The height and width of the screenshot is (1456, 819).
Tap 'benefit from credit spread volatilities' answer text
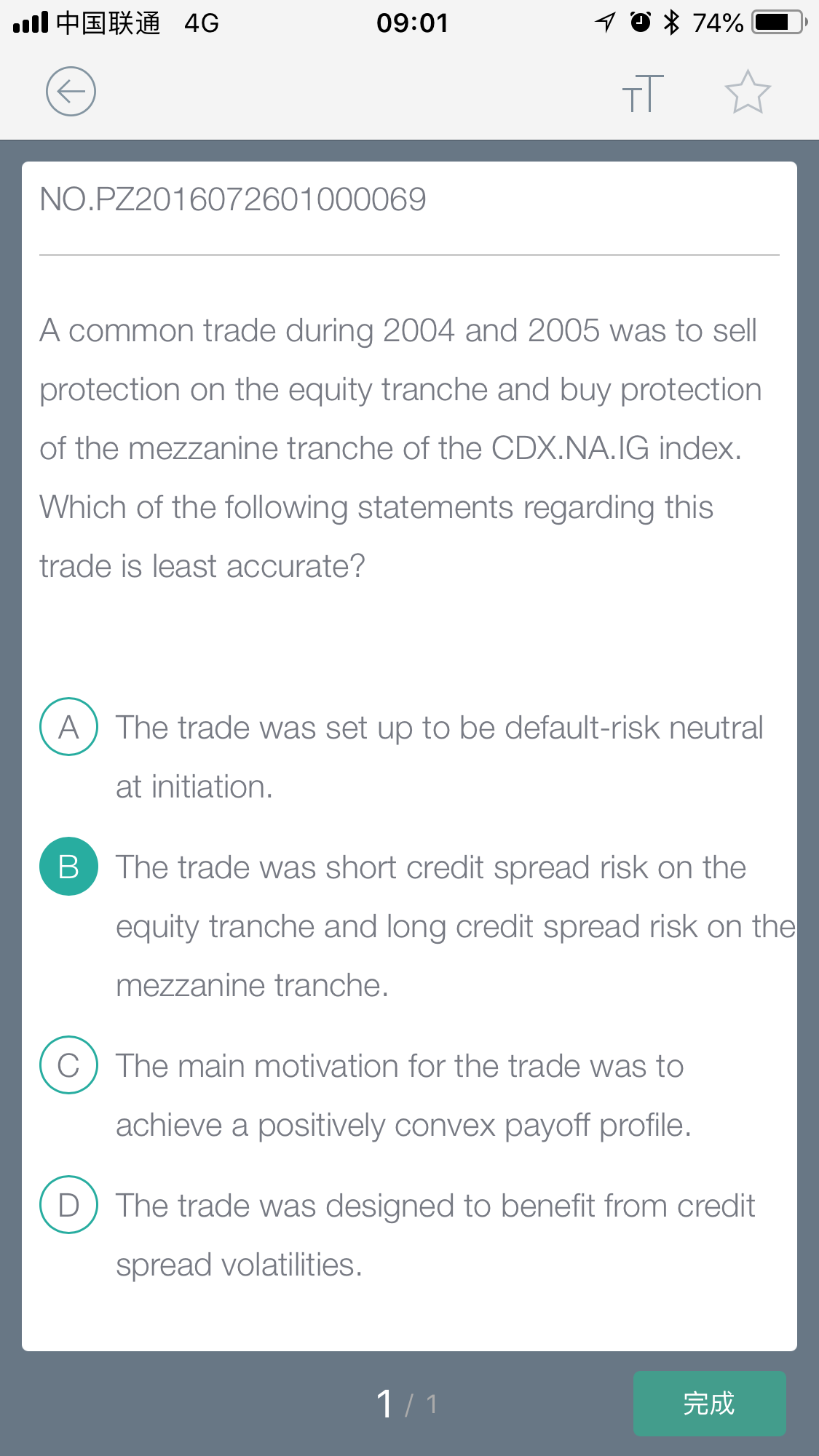[435, 1235]
